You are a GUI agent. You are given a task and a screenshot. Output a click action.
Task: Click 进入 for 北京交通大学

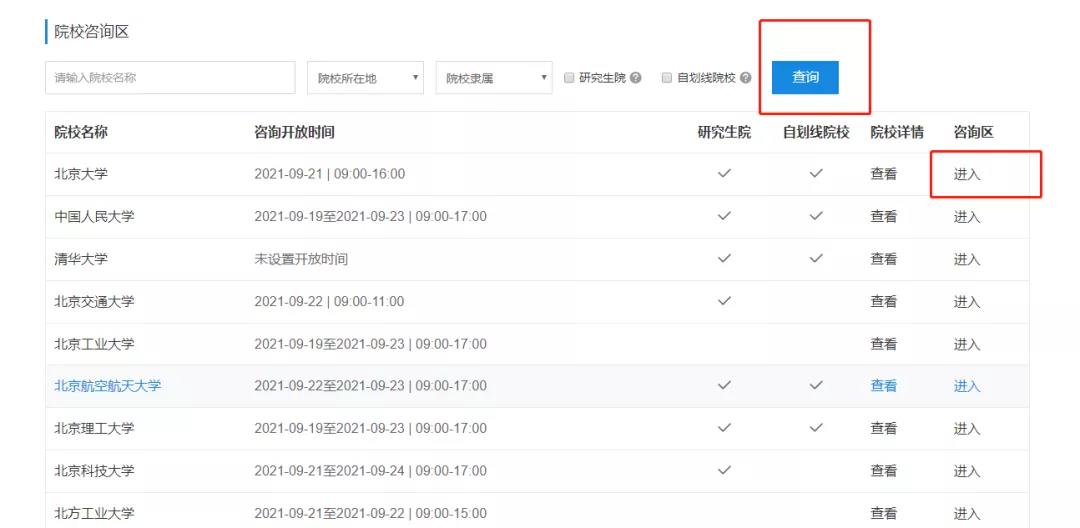[966, 302]
